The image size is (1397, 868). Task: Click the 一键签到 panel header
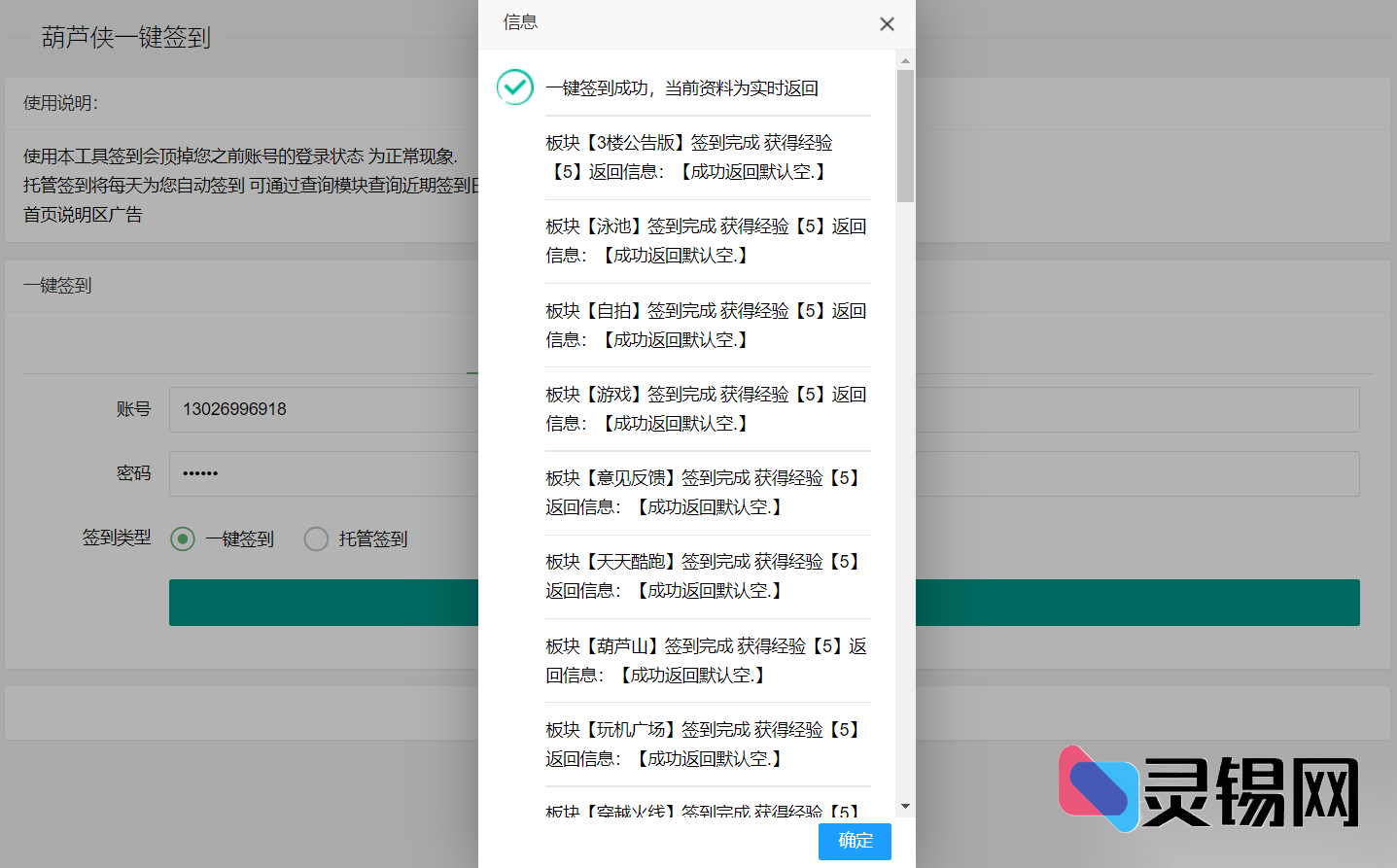[x=56, y=285]
